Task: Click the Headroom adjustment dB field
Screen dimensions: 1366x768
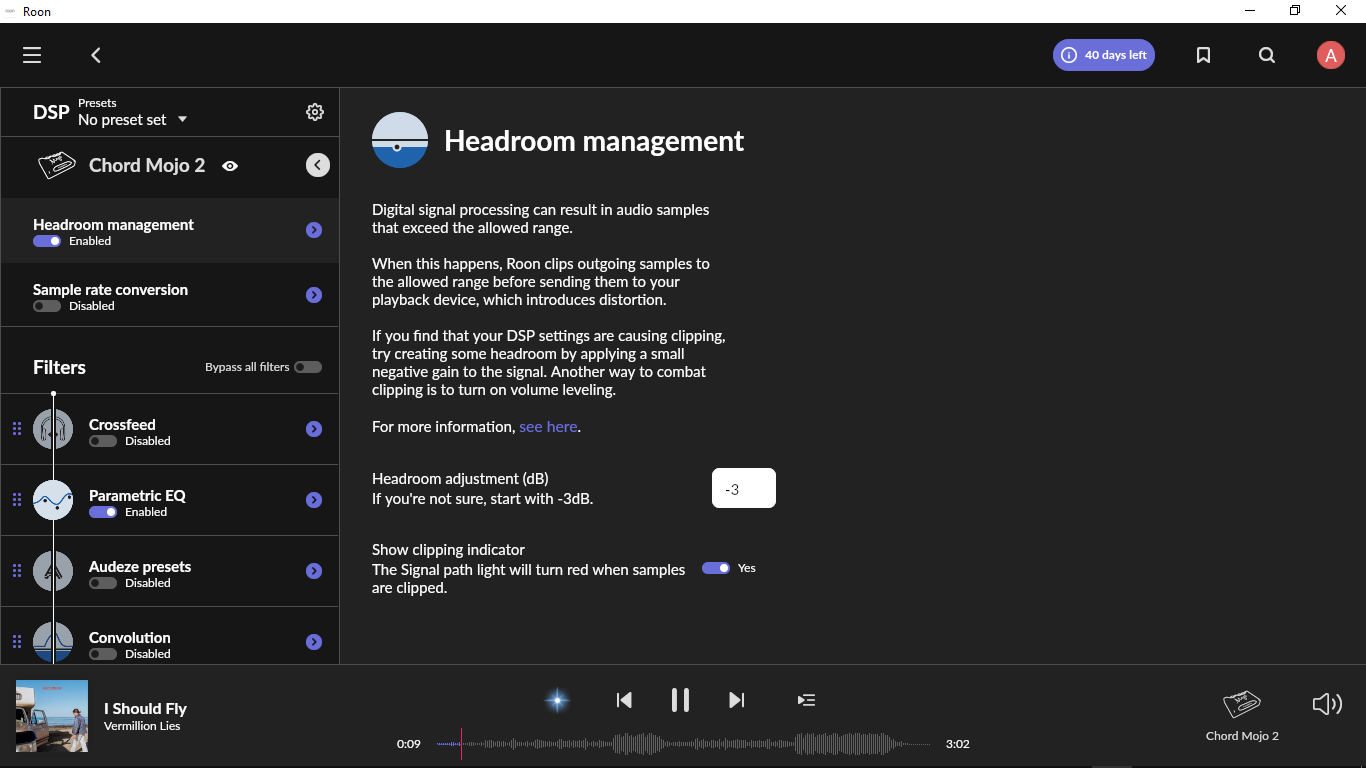Action: click(744, 488)
